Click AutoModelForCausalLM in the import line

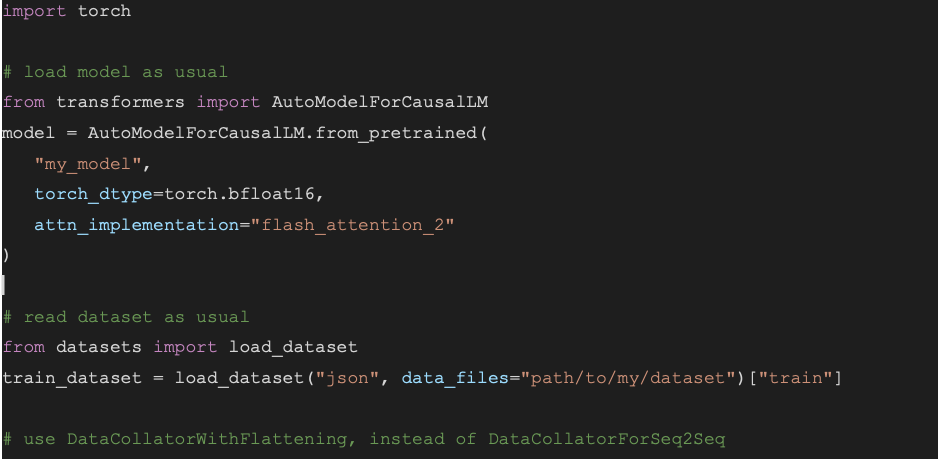pyautogui.click(x=380, y=103)
